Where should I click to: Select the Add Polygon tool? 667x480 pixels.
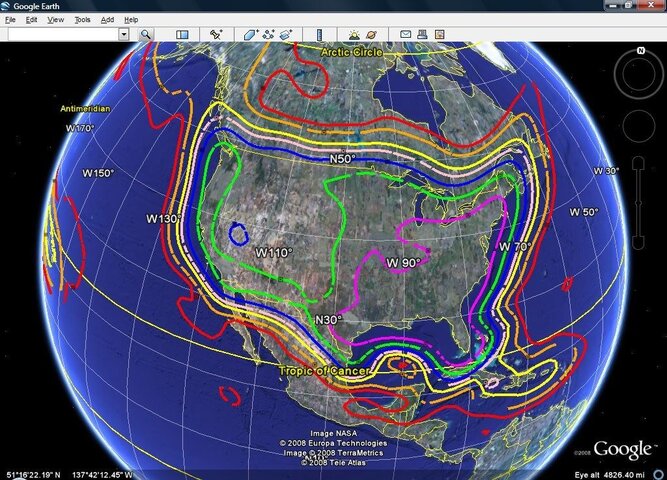pos(251,34)
